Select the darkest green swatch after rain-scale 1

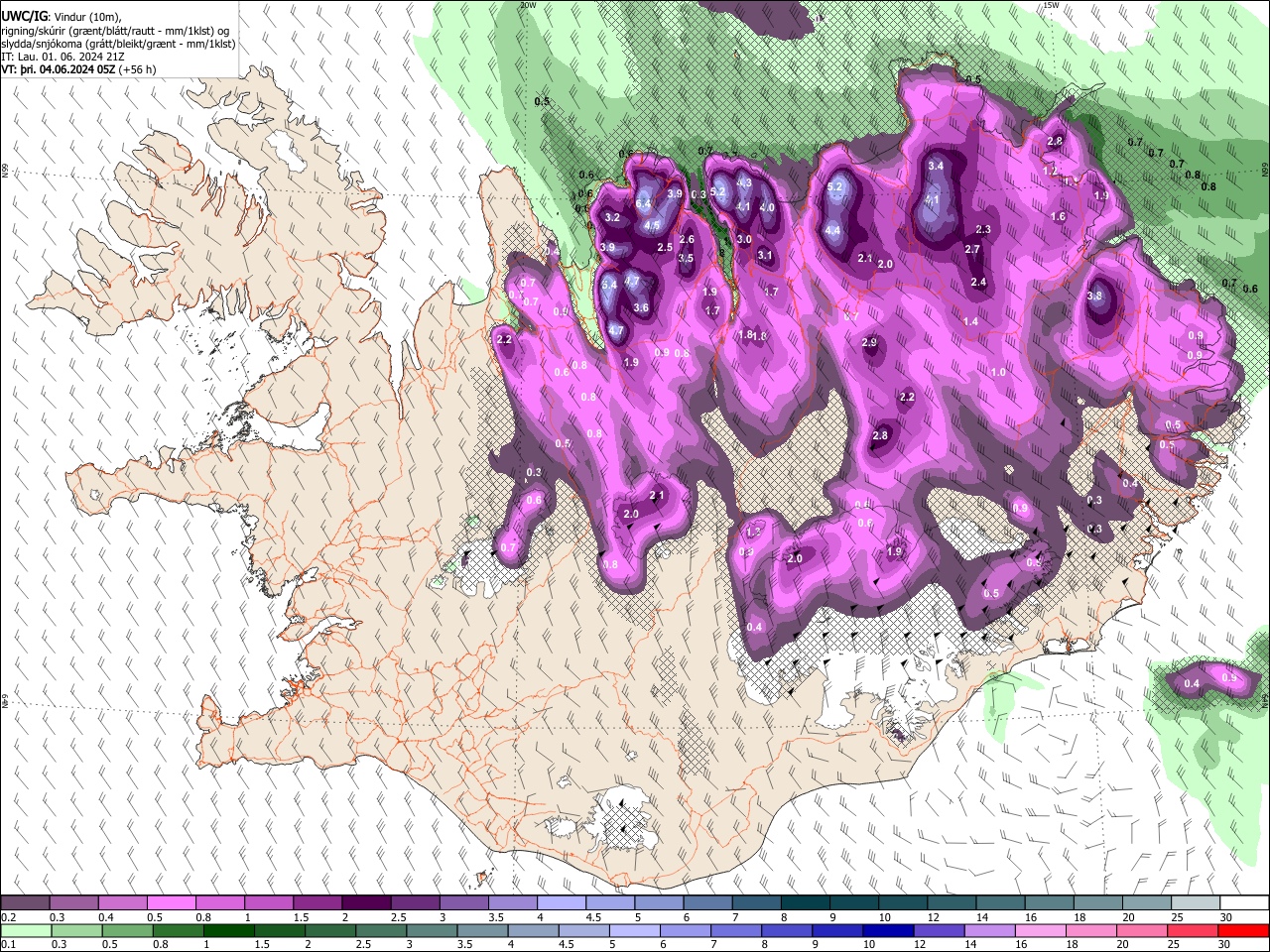coord(229,930)
